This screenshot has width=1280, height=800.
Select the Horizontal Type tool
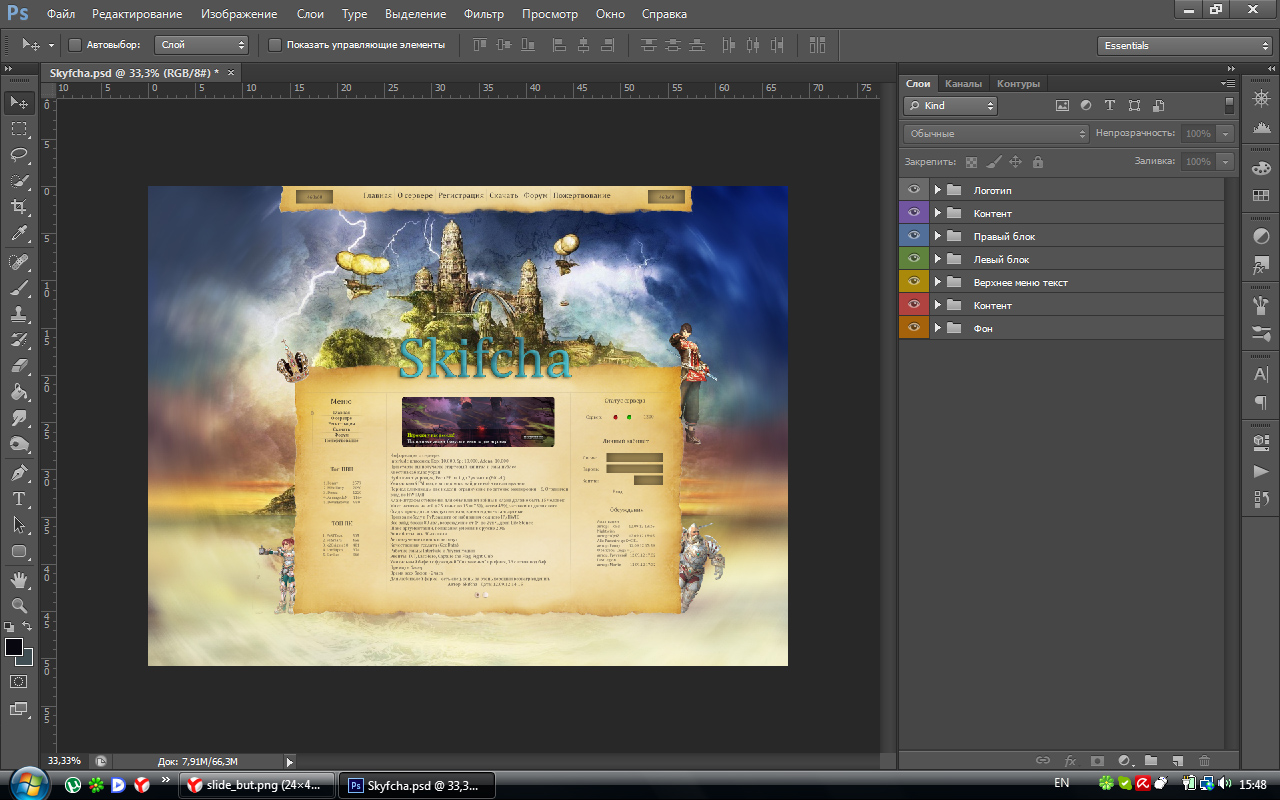pyautogui.click(x=19, y=499)
